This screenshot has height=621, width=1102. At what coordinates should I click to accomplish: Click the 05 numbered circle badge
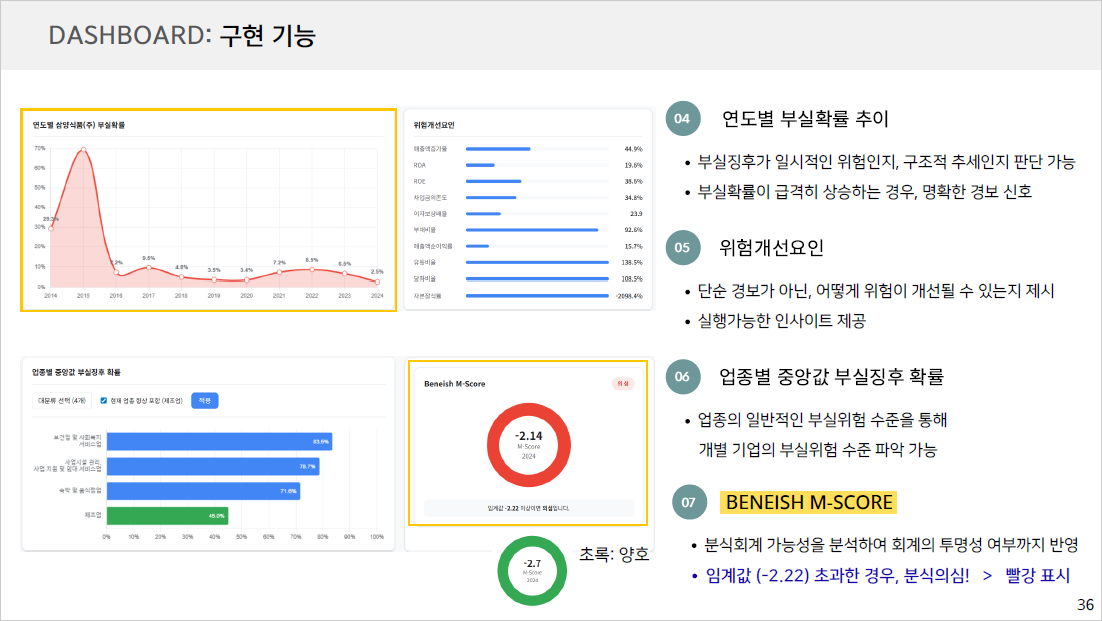682,247
